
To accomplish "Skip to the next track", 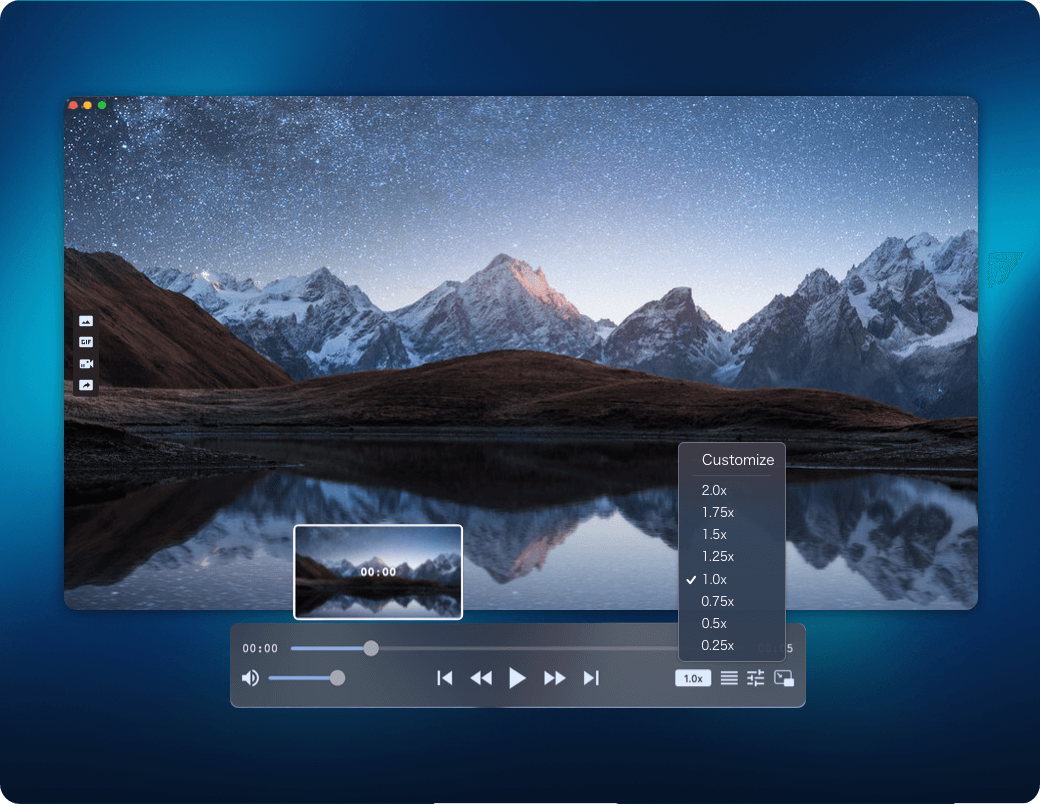I will click(591, 678).
